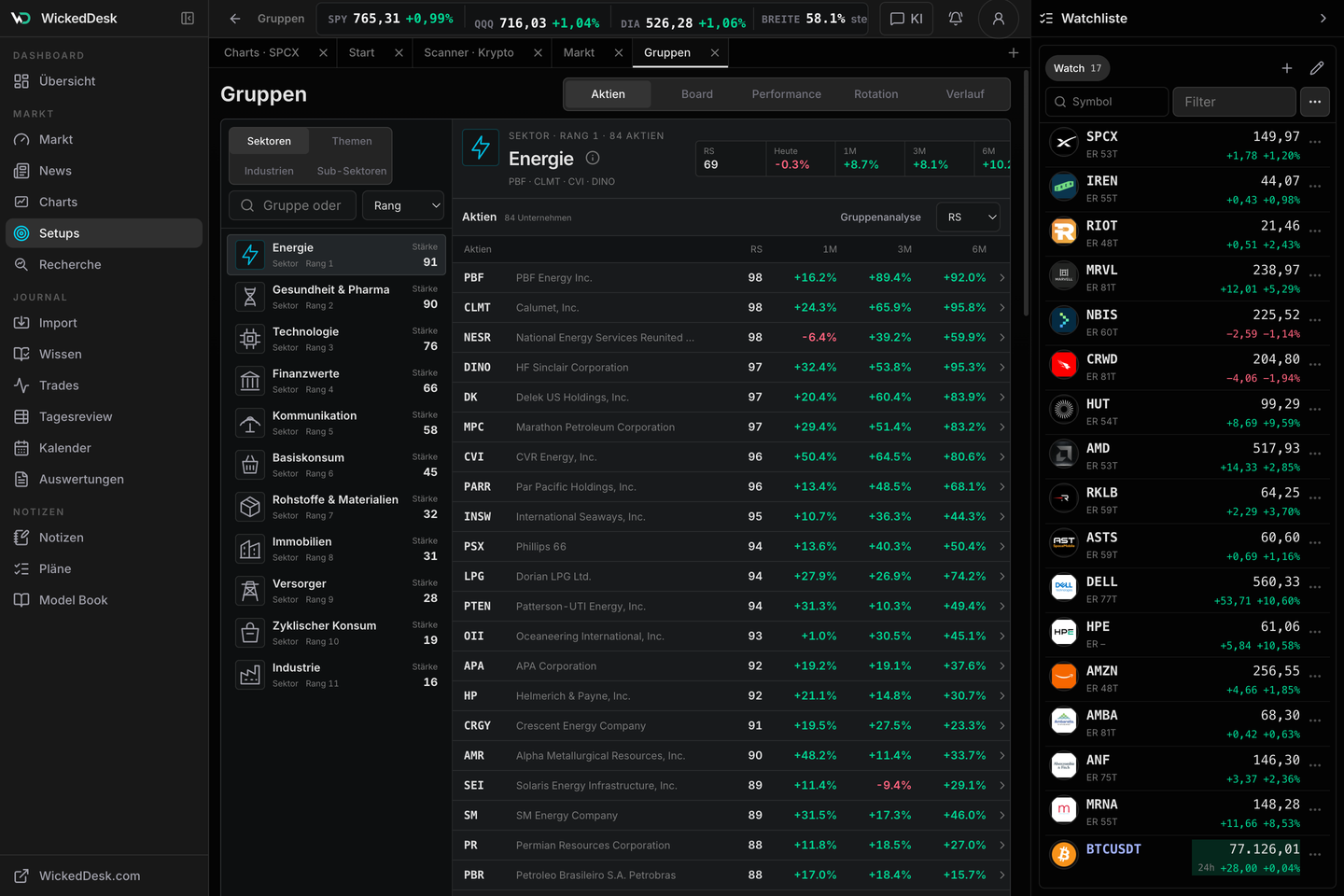Select the Industrie sector icon

pyautogui.click(x=250, y=675)
